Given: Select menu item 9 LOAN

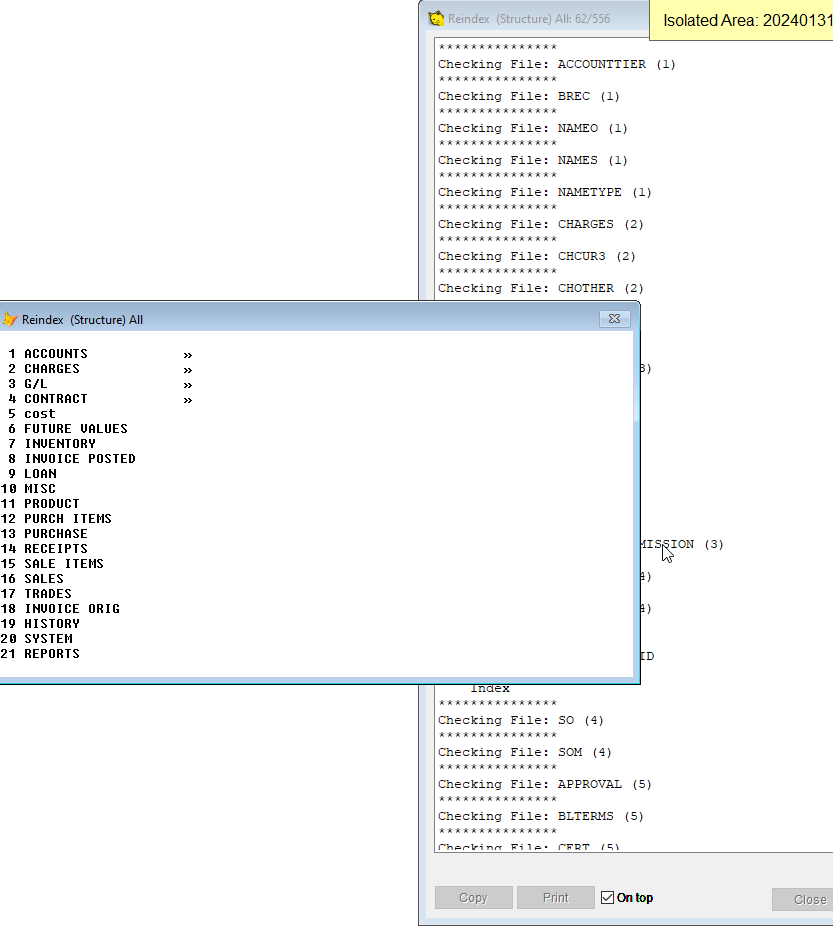Looking at the screenshot, I should tap(33, 474).
